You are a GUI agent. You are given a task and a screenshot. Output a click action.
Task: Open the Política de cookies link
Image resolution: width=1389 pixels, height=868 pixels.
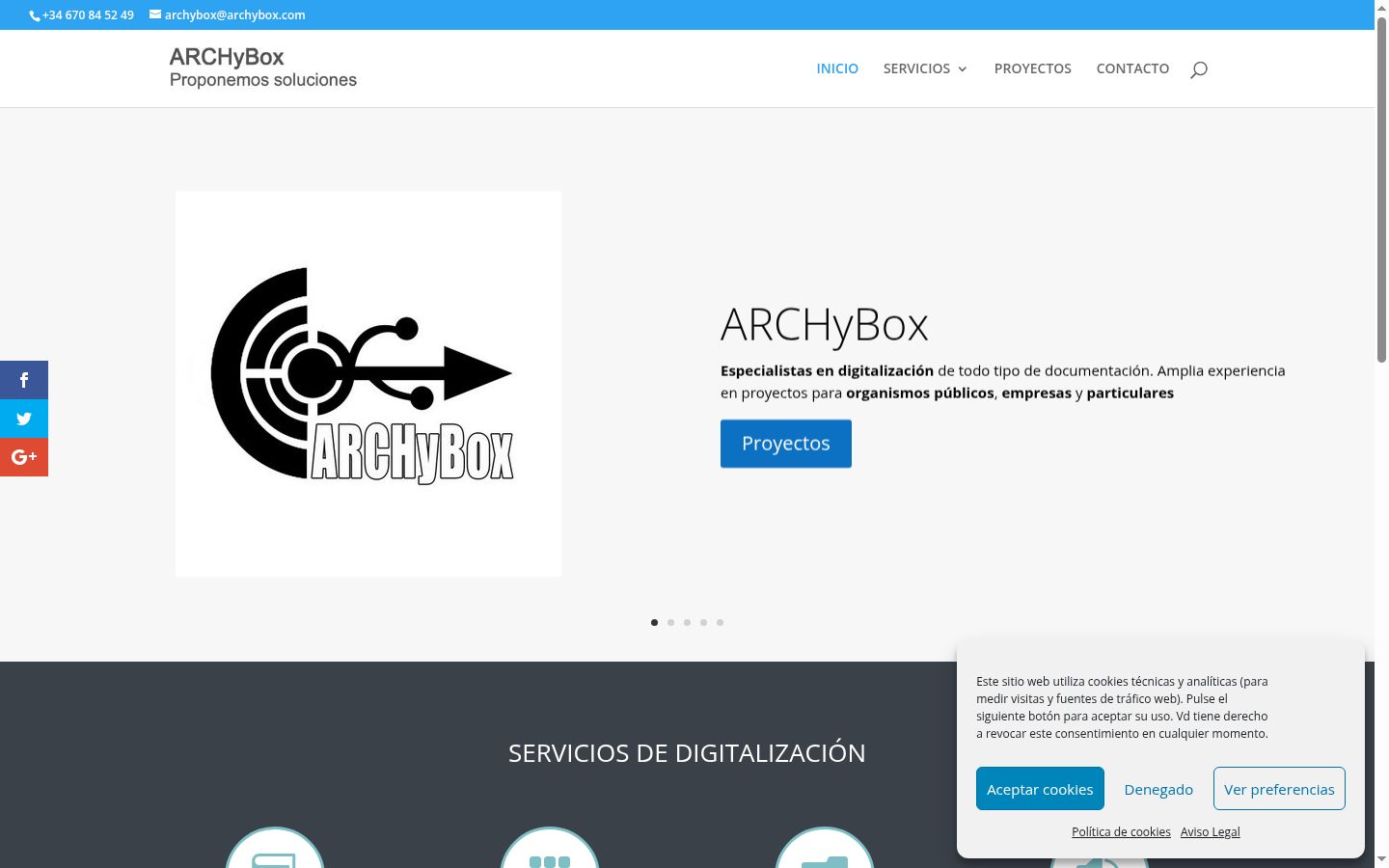tap(1121, 832)
